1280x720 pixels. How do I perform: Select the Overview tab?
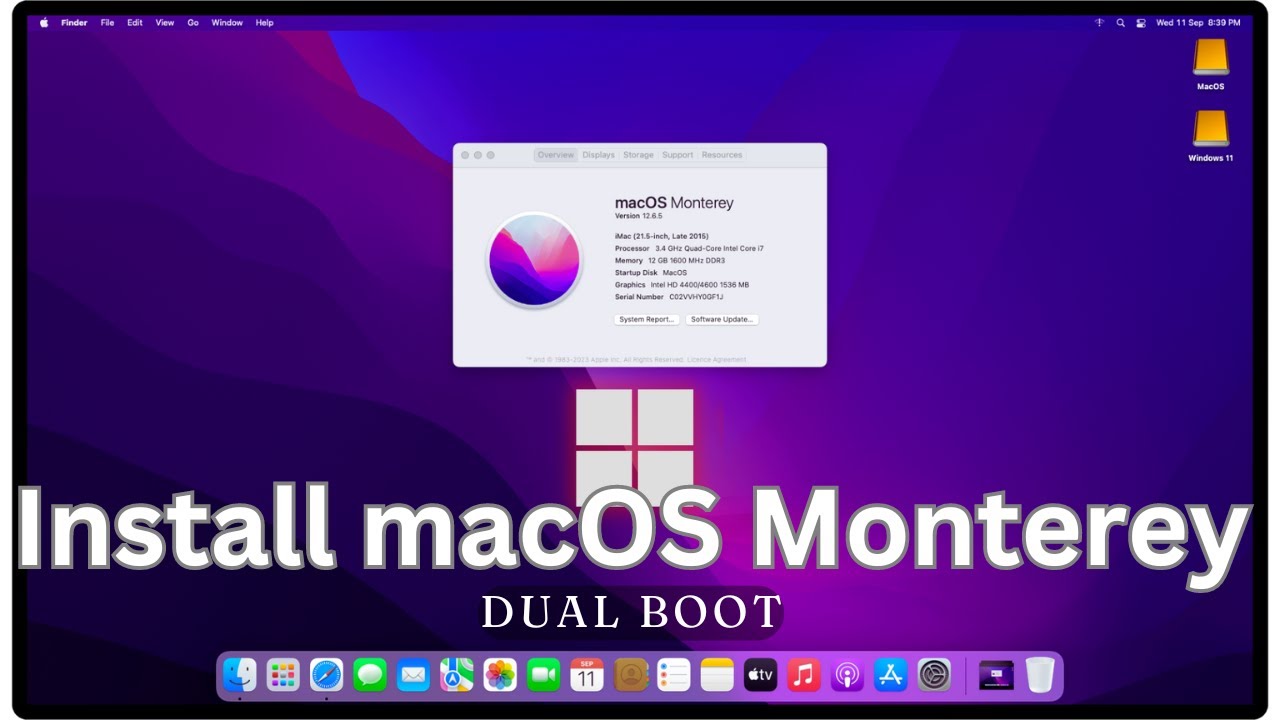pos(555,155)
